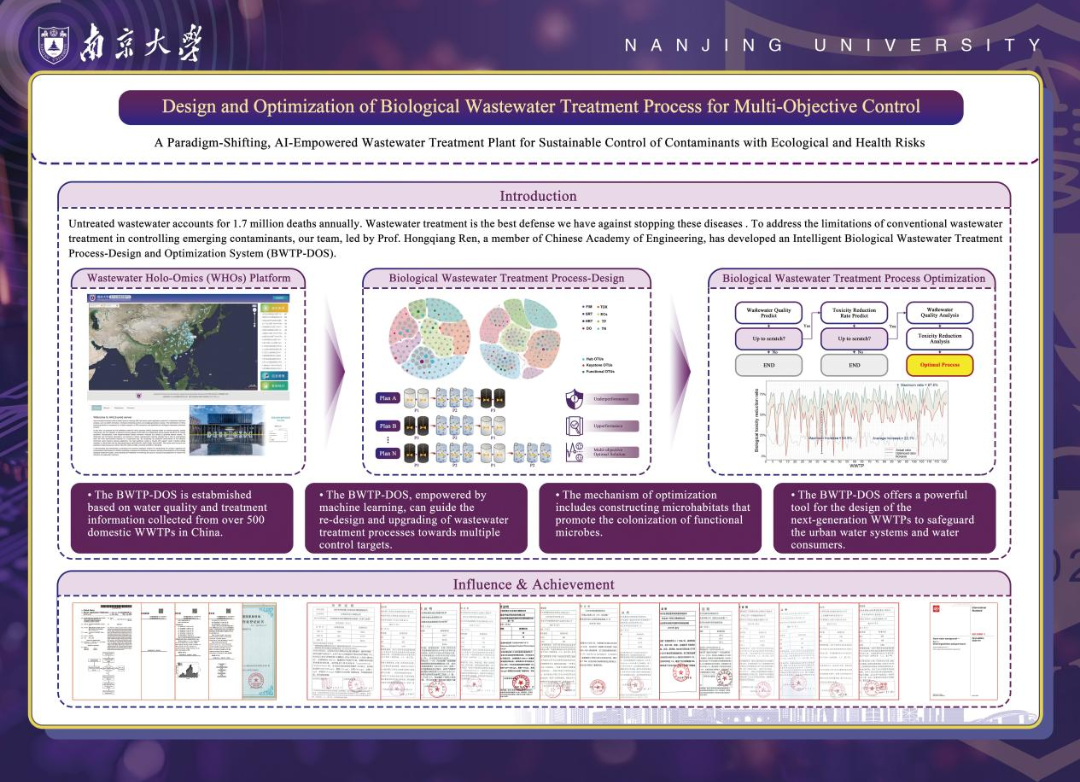Image resolution: width=1080 pixels, height=782 pixels.
Task: Click the Nanjing University shield crest logo
Action: (53, 43)
